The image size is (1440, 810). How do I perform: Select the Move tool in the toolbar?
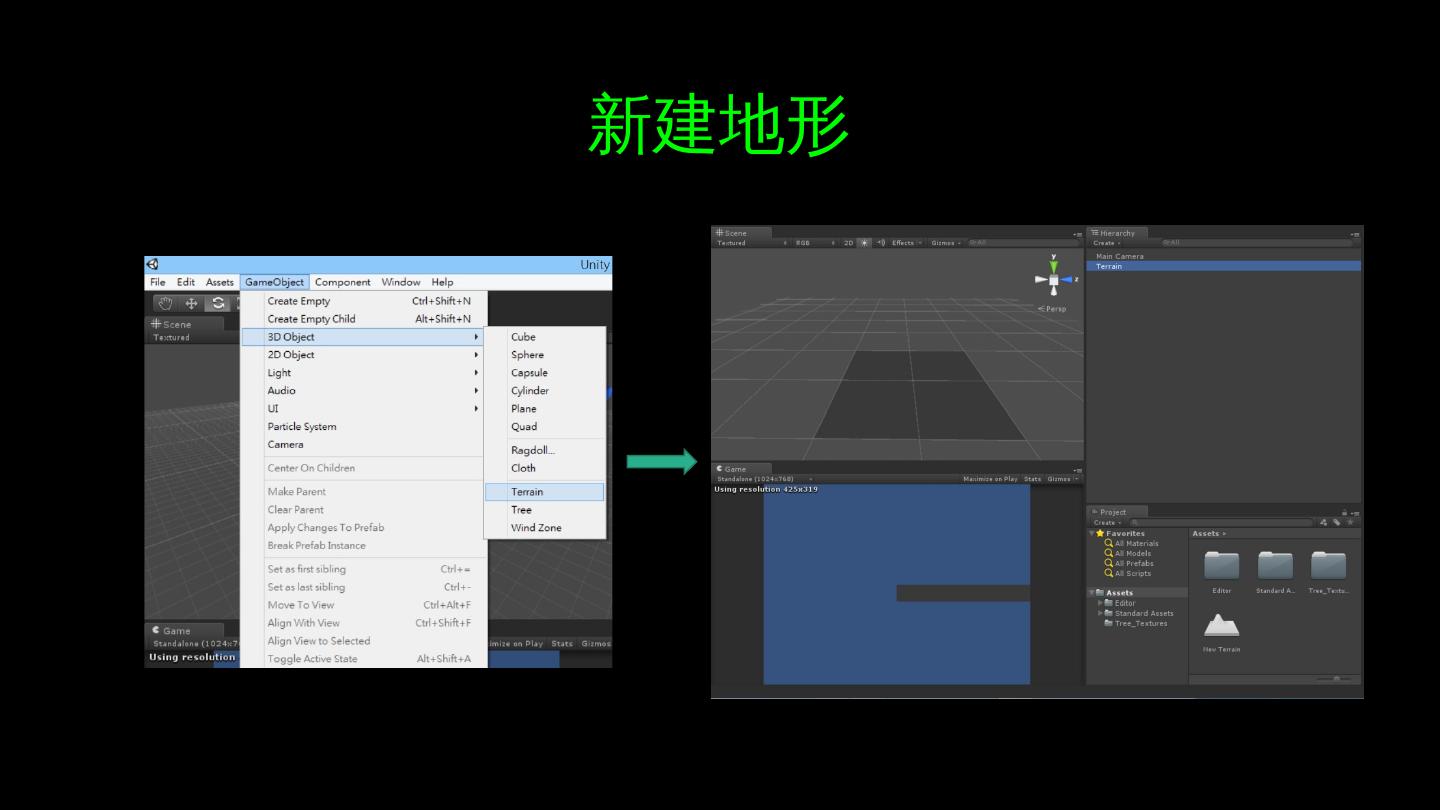[x=192, y=304]
